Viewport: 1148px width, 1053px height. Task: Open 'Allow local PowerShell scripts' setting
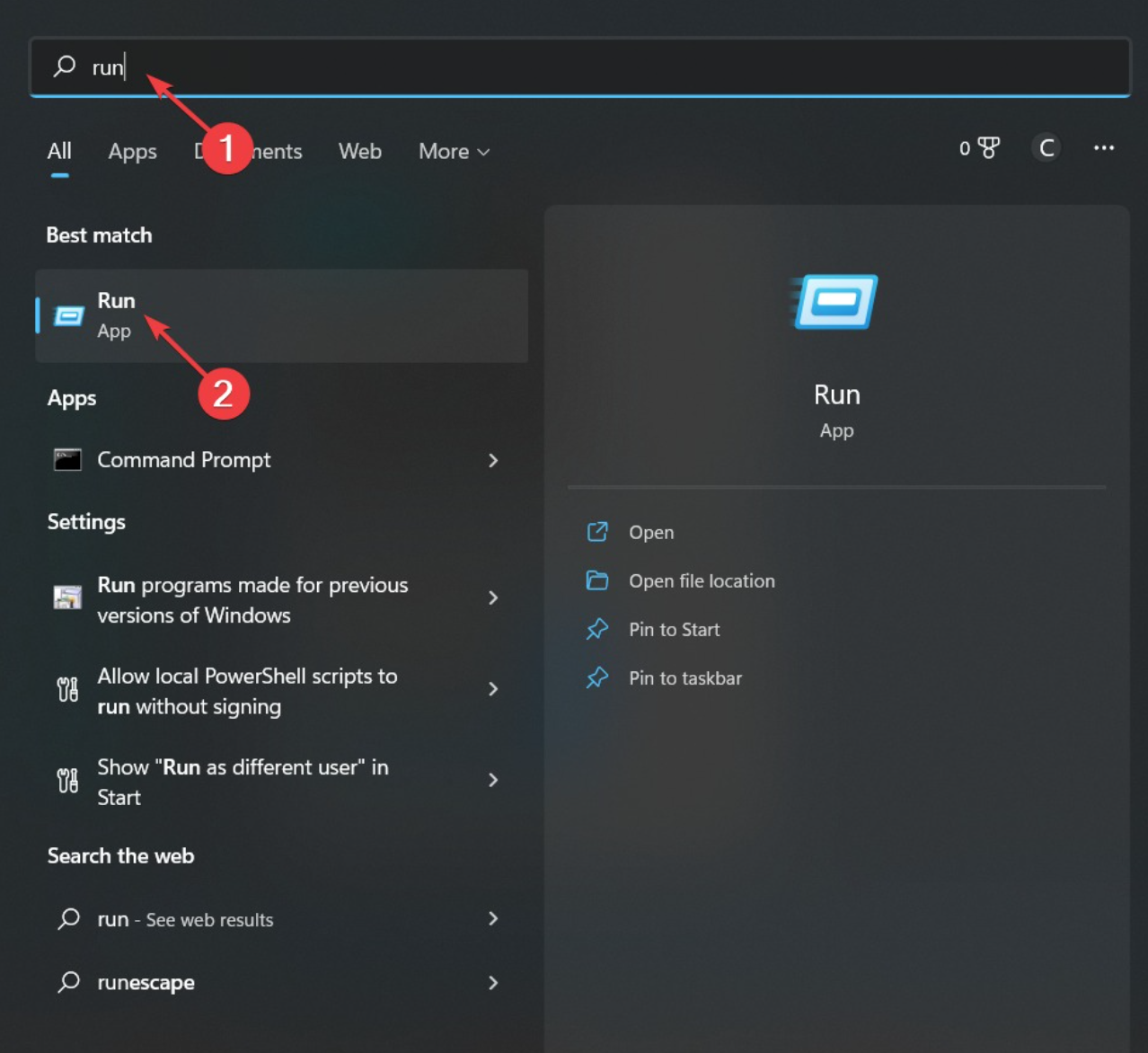click(281, 690)
